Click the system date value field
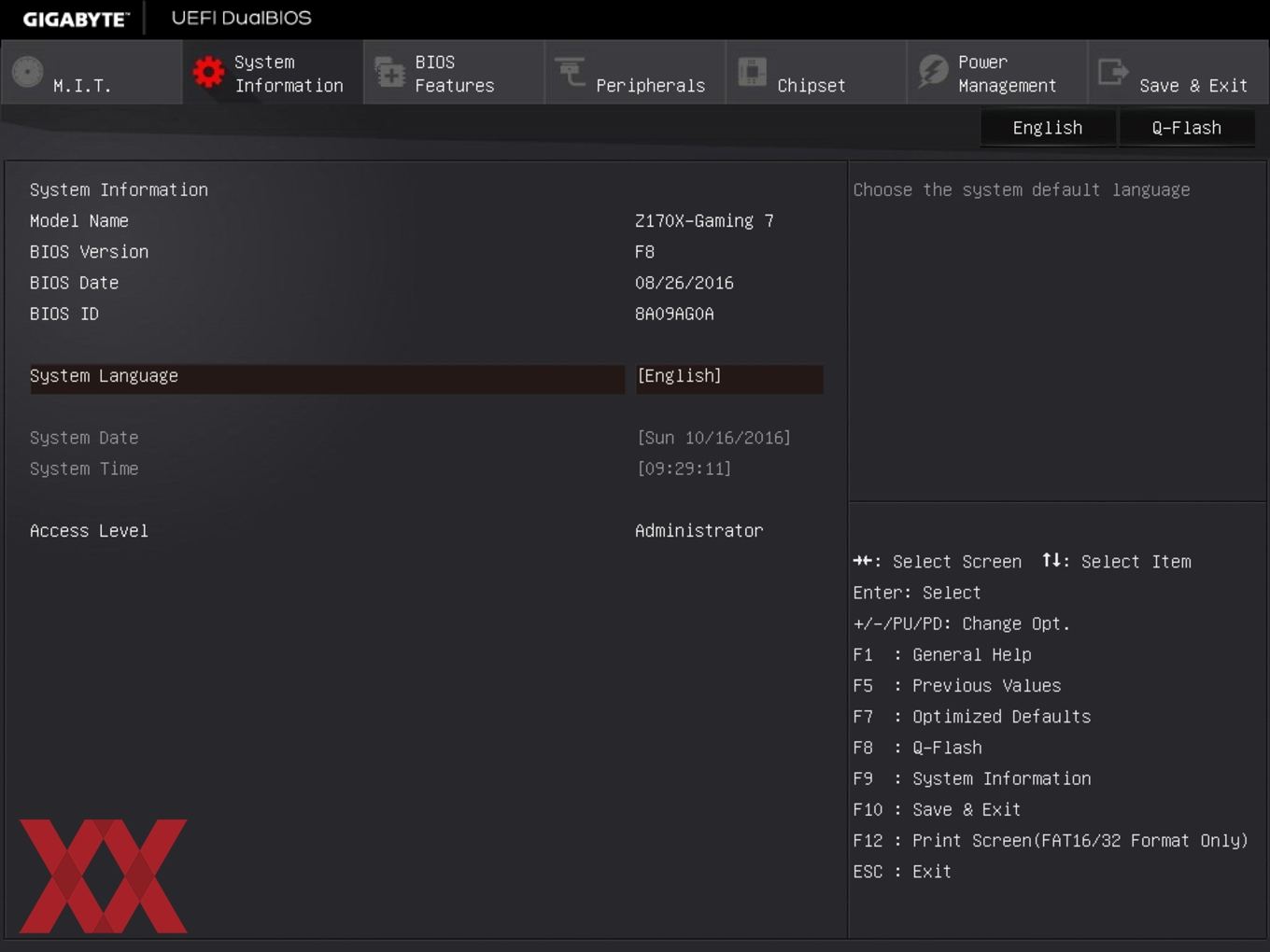This screenshot has width=1270, height=952. [x=713, y=438]
